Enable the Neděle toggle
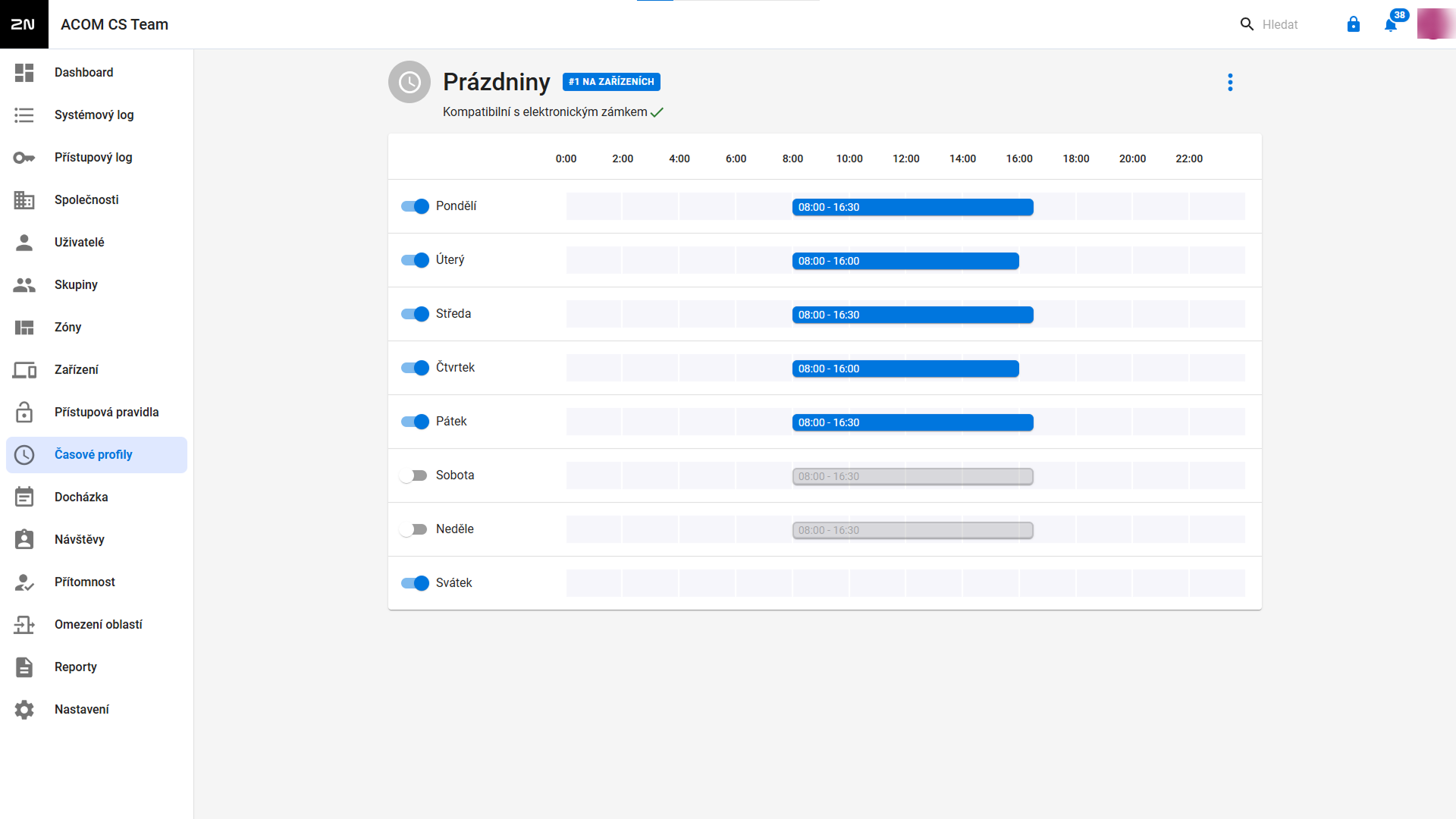 coord(414,529)
